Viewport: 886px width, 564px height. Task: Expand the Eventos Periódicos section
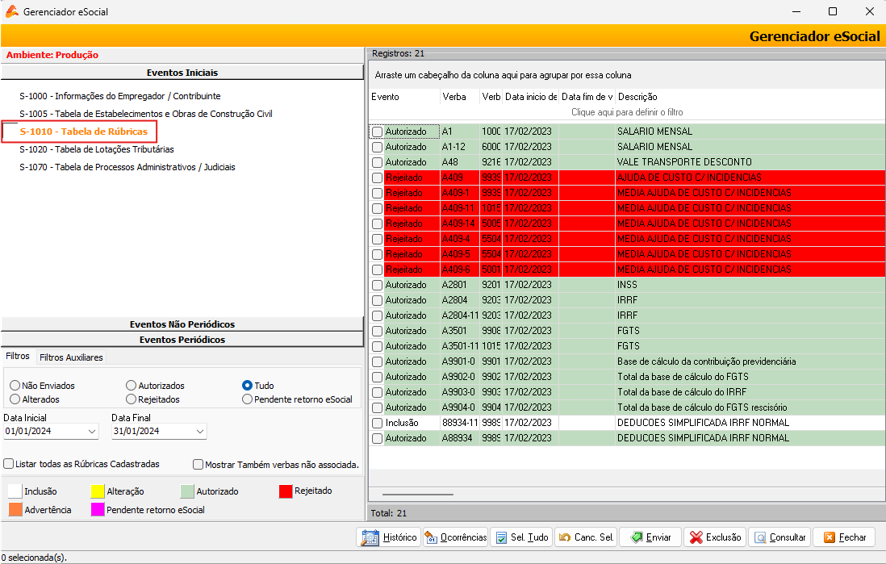[182, 340]
